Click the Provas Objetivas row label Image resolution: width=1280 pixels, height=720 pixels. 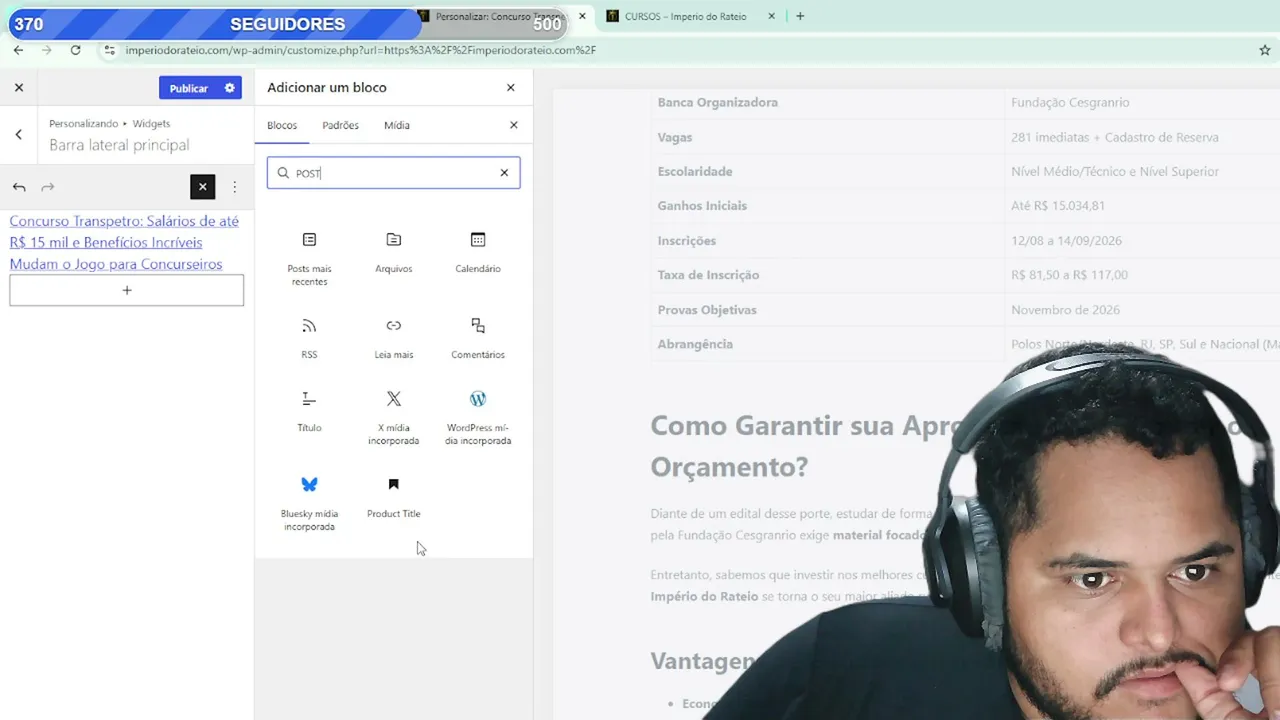(x=707, y=310)
